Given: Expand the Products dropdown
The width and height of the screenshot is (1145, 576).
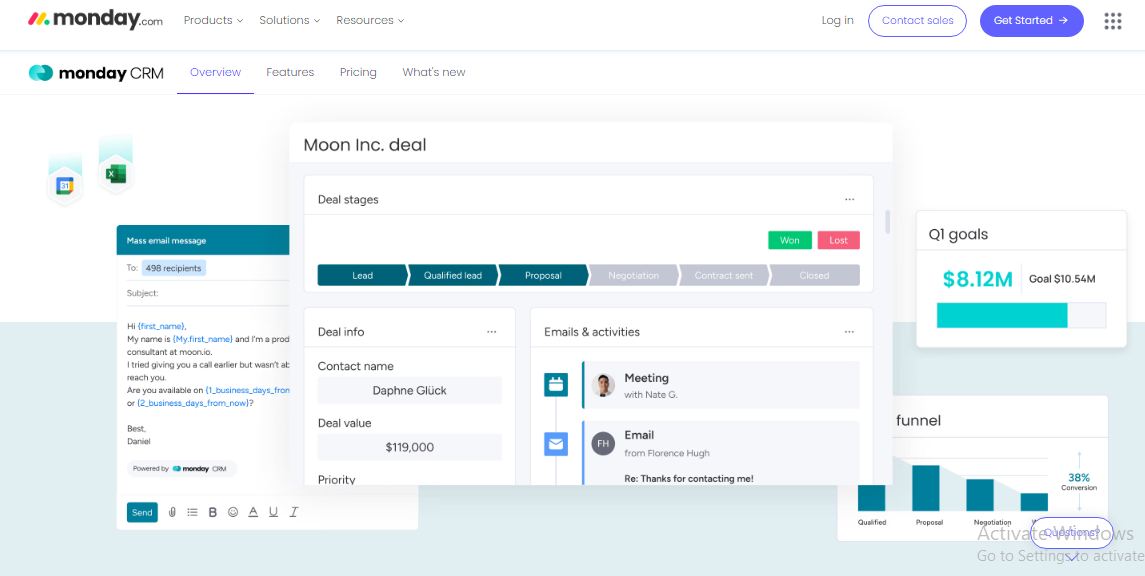Looking at the screenshot, I should pyautogui.click(x=213, y=20).
